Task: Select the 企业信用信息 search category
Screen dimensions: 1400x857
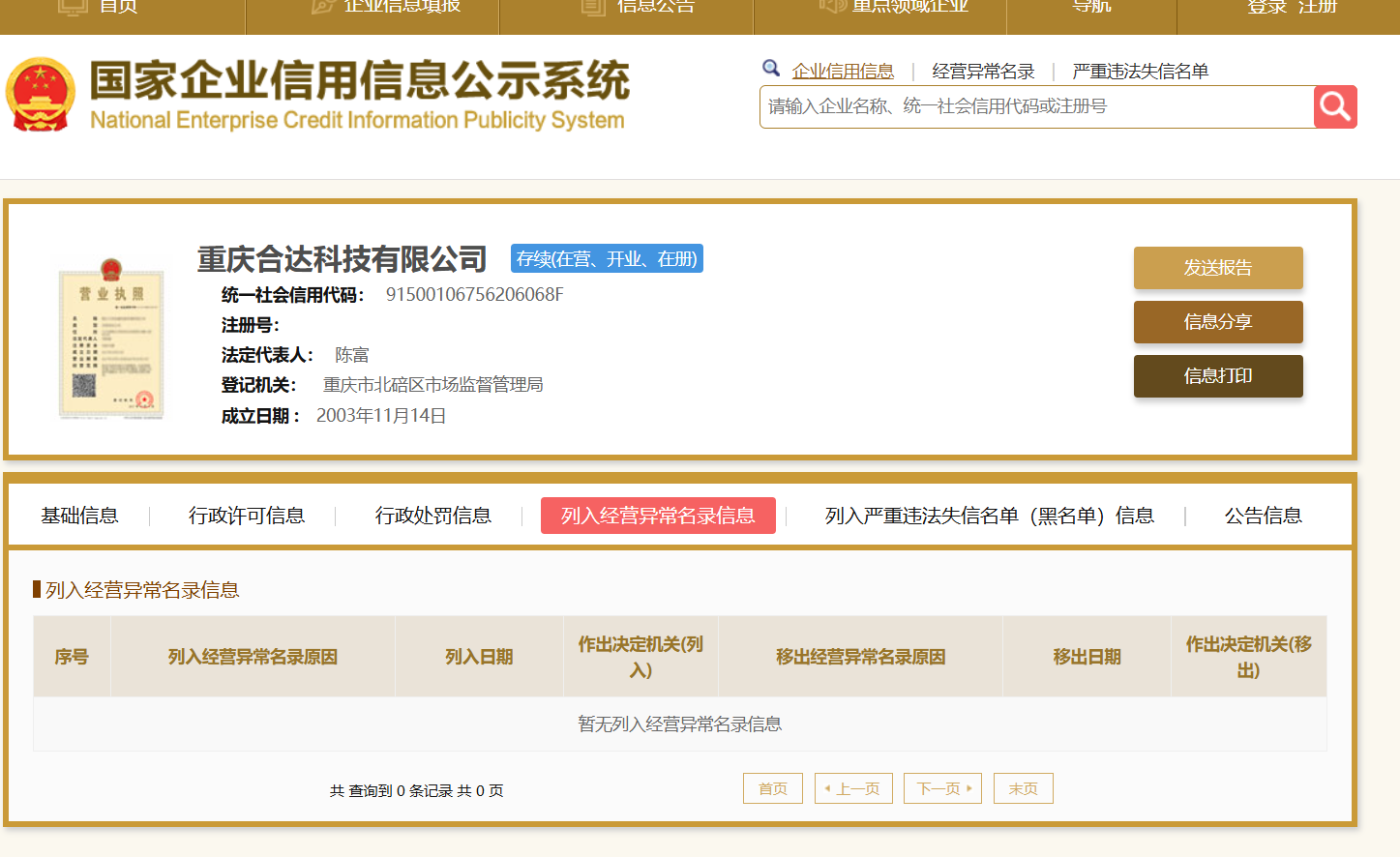Action: [843, 71]
